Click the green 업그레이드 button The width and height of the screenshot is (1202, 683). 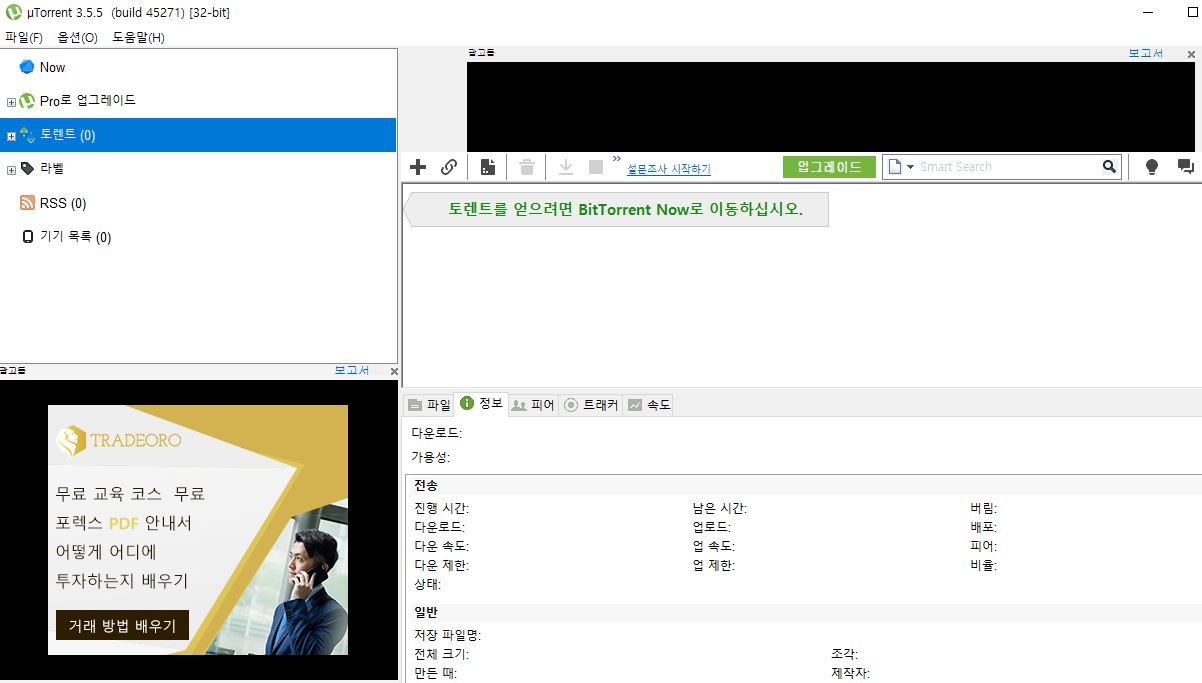[x=829, y=167]
